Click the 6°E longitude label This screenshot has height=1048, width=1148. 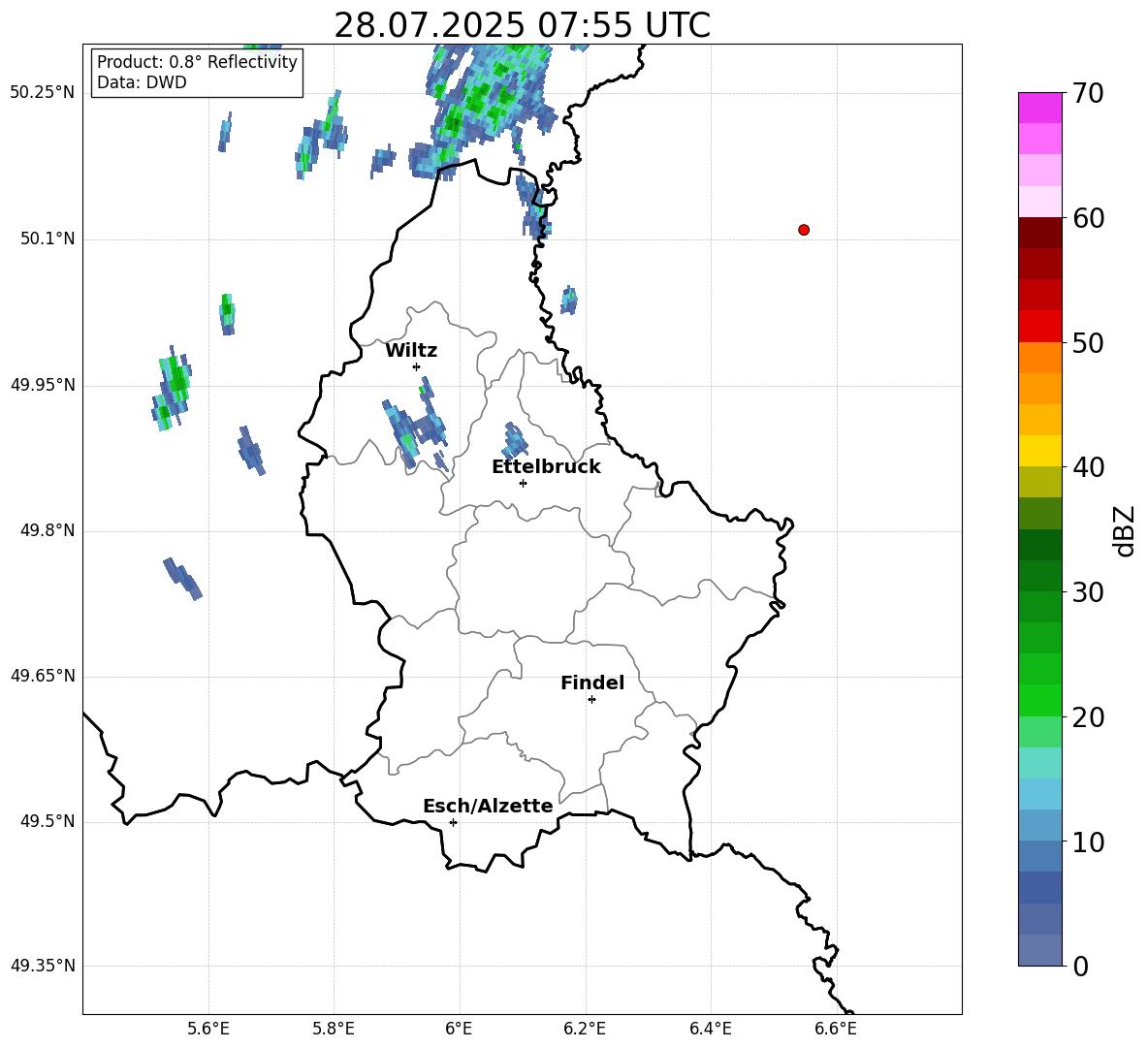coord(459,1029)
